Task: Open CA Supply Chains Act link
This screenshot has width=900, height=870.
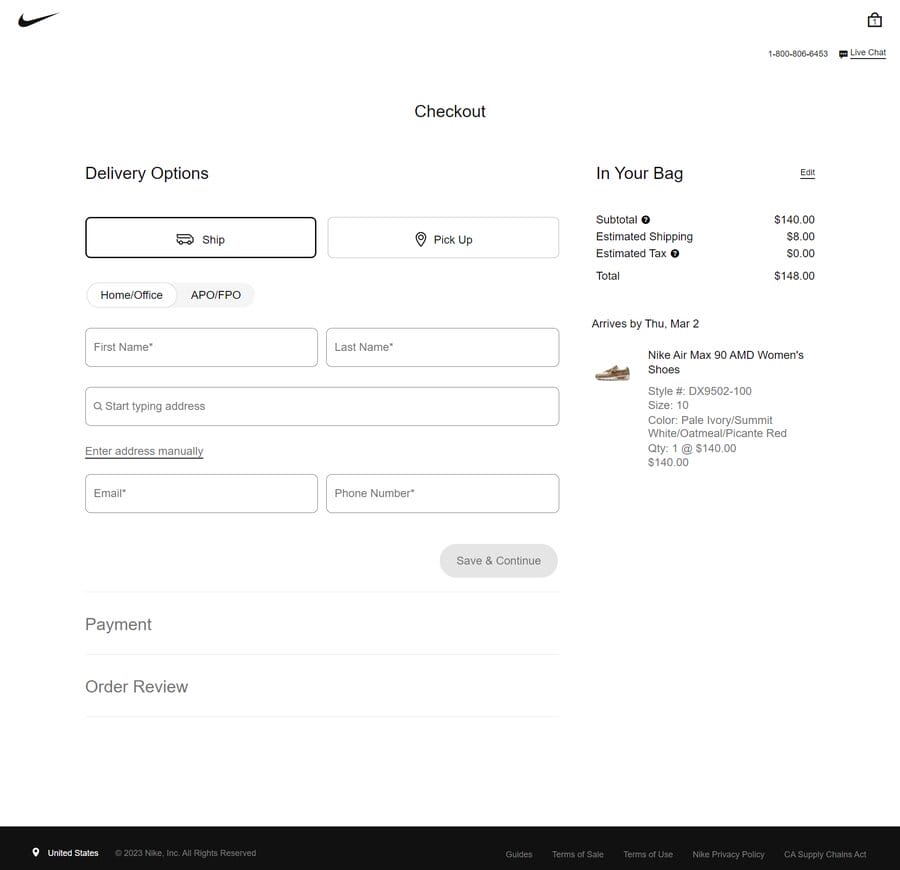Action: [x=825, y=854]
